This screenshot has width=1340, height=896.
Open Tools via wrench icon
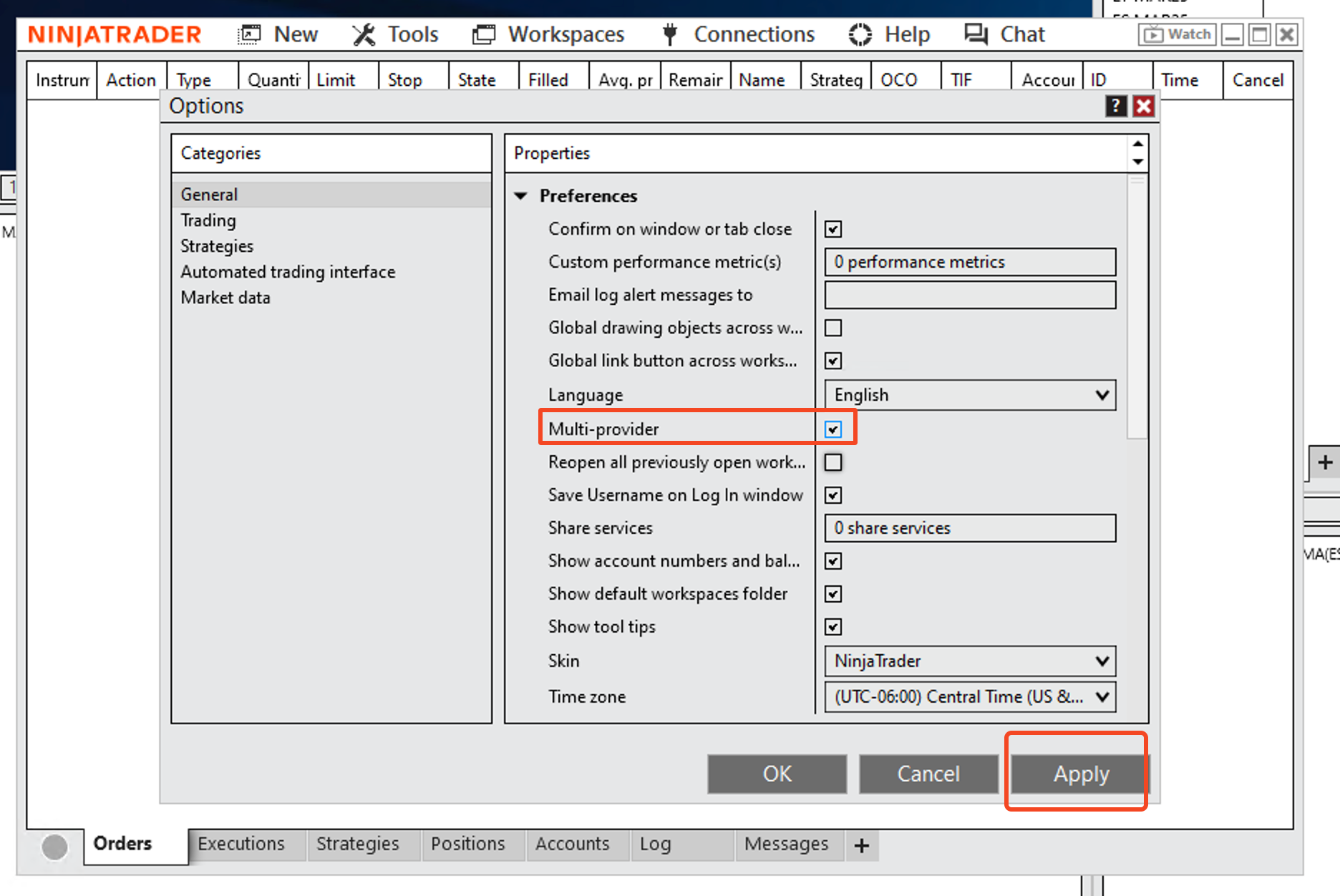(x=364, y=34)
